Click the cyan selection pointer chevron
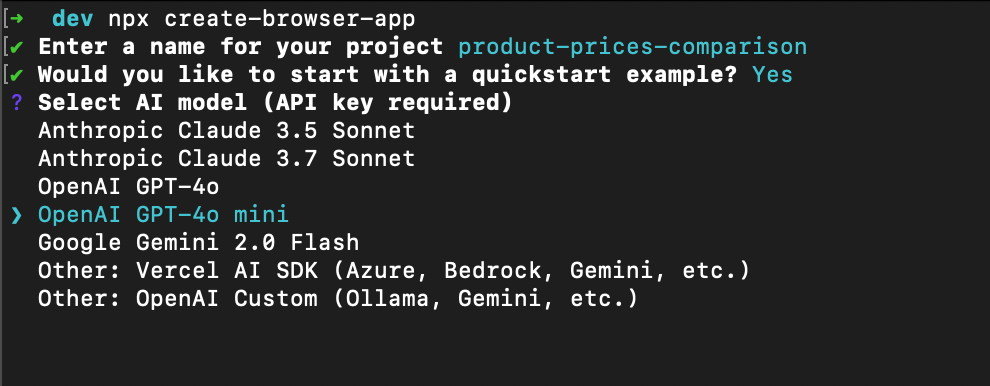 click(x=17, y=215)
